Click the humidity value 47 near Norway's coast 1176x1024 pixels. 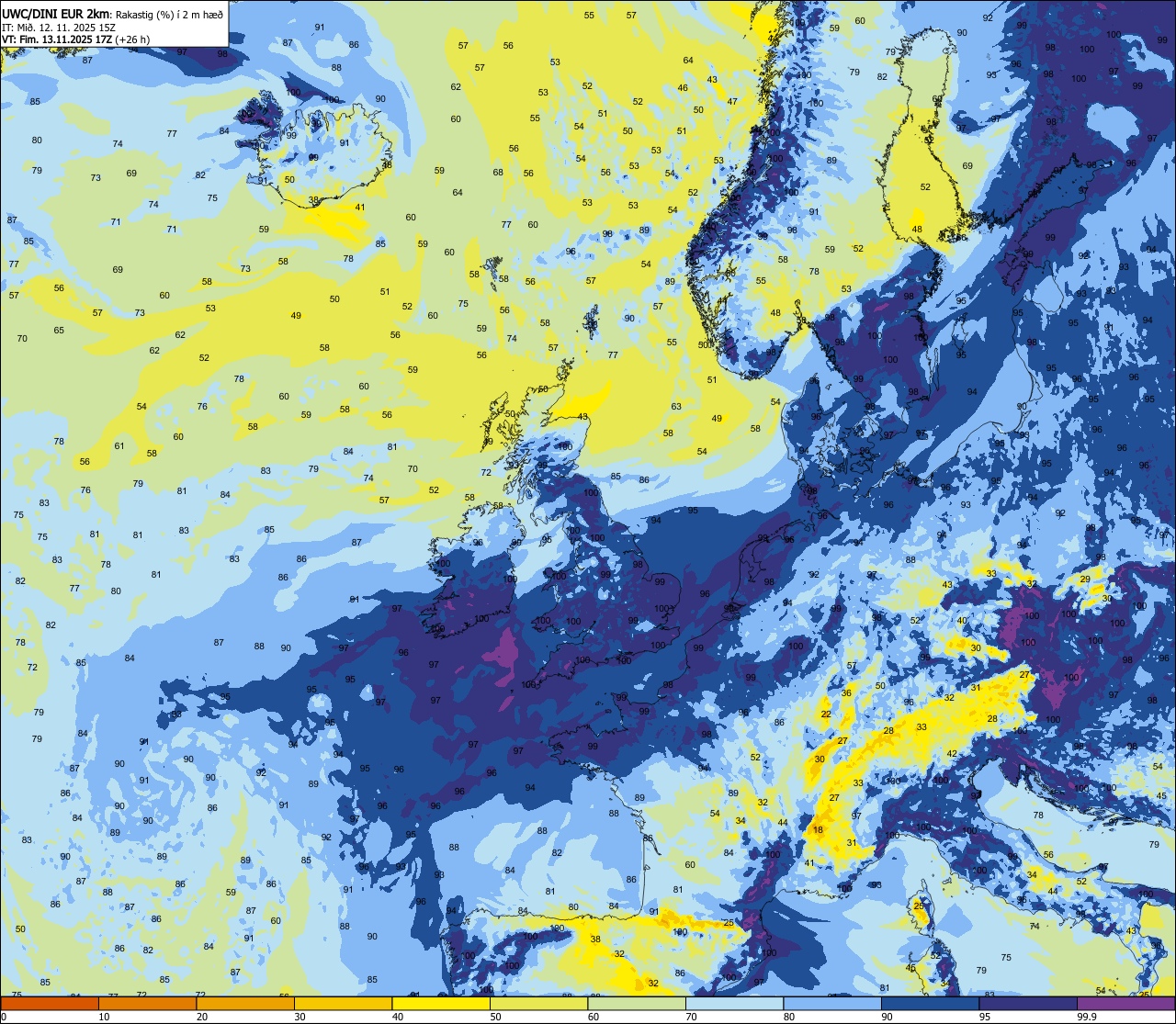(732, 101)
